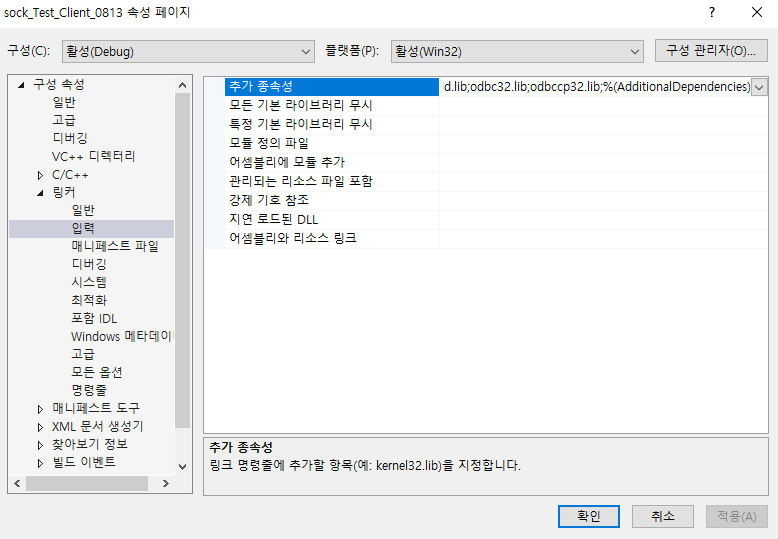The width and height of the screenshot is (778, 539).
Task: Click the 구성 관리자(O)... button
Action: (x=711, y=51)
